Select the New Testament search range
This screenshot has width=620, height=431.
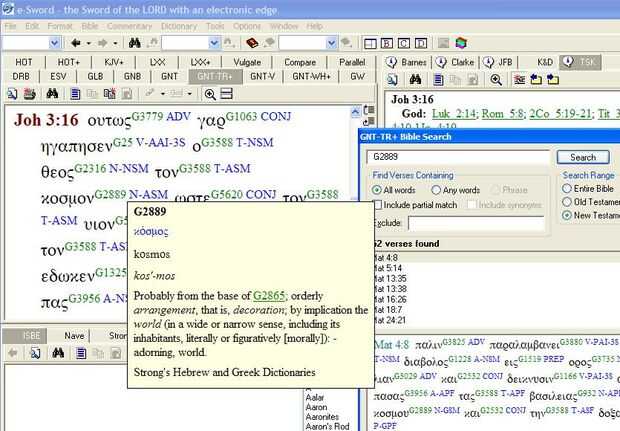tap(567, 216)
